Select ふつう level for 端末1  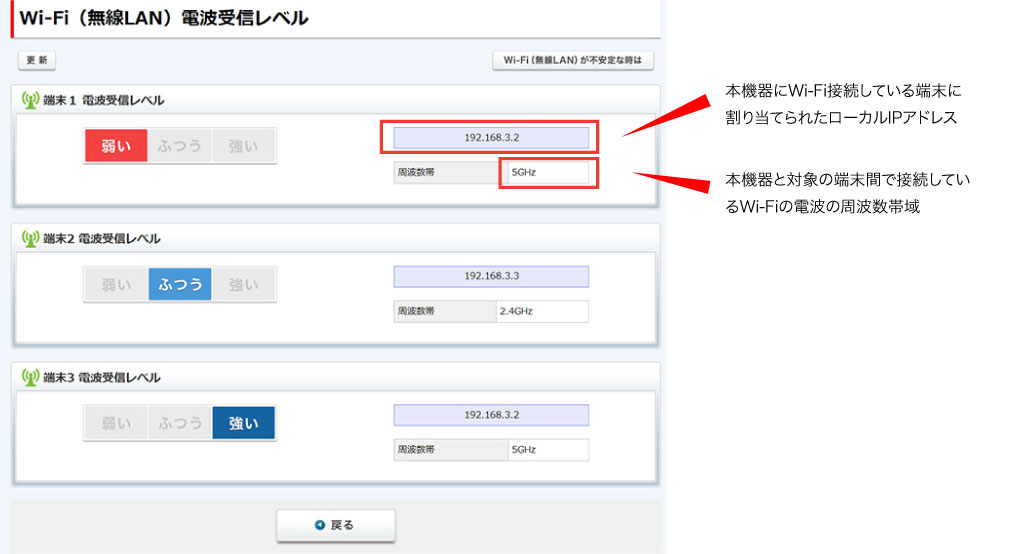pos(180,146)
